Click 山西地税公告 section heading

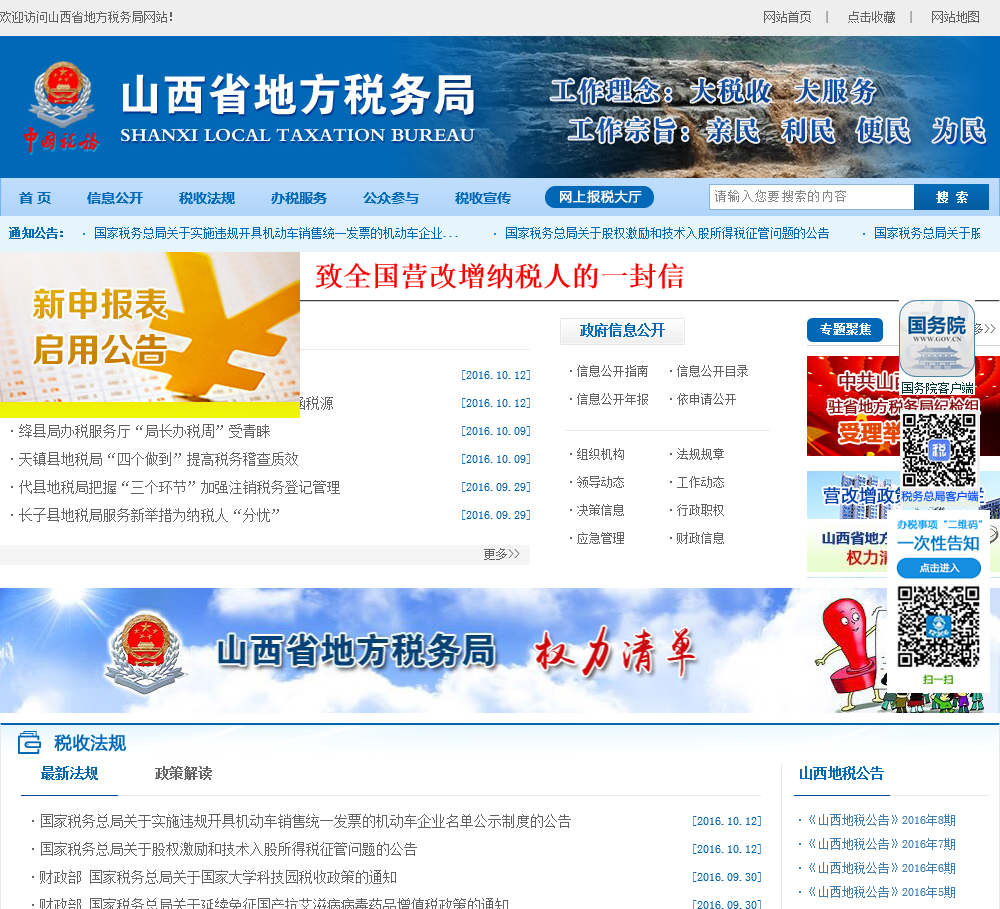[841, 774]
